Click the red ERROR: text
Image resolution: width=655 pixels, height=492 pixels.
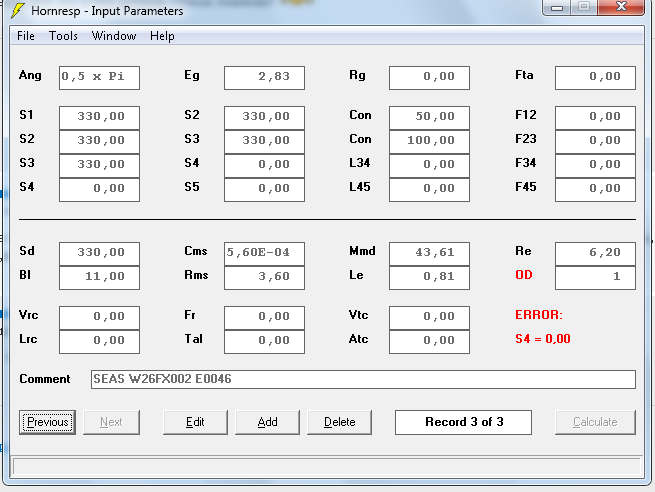tap(539, 315)
